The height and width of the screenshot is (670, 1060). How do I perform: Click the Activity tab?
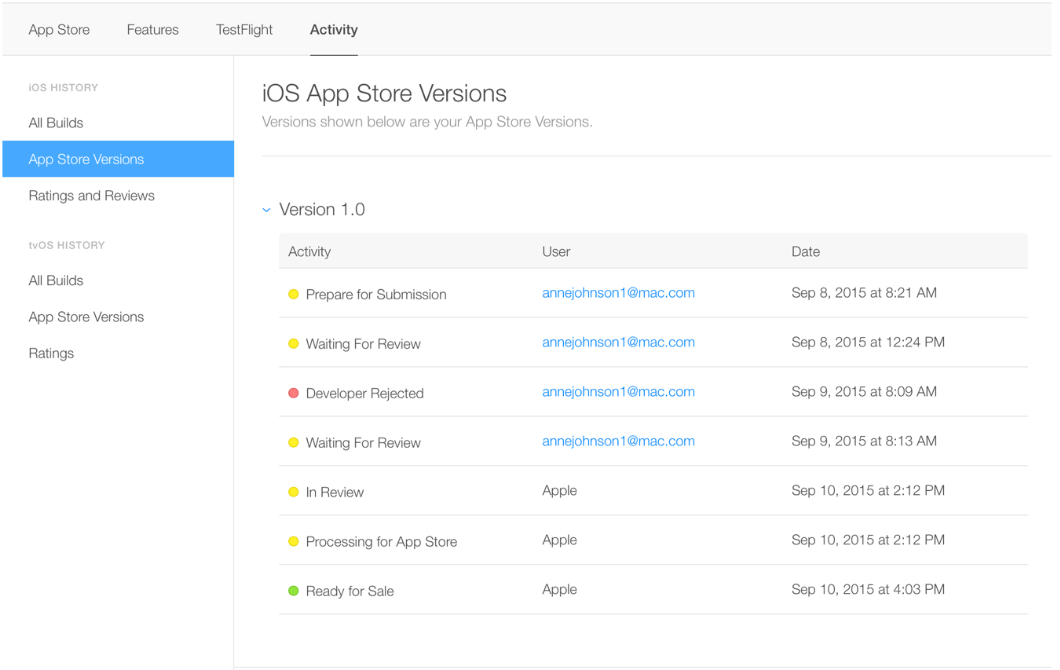click(333, 29)
